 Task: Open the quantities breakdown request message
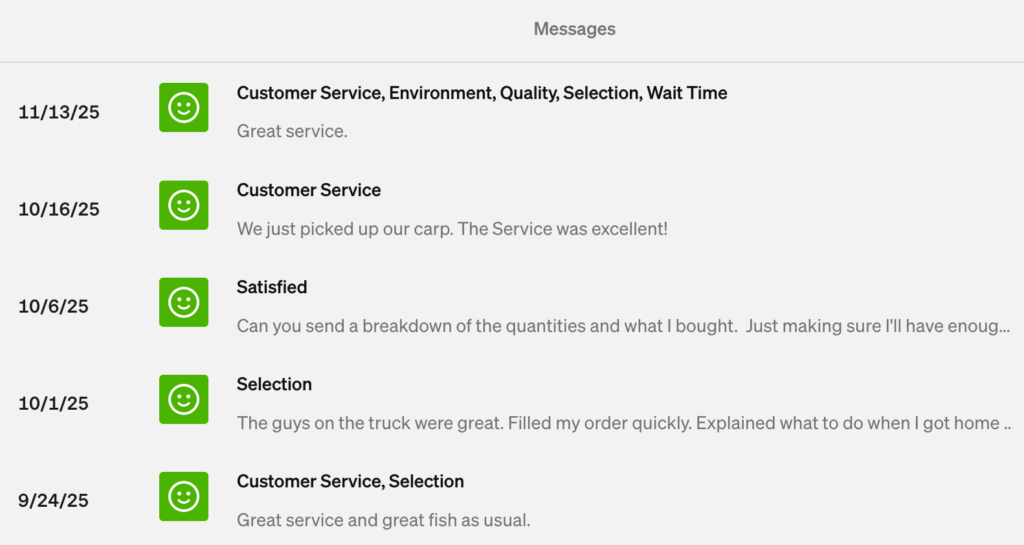pos(622,326)
